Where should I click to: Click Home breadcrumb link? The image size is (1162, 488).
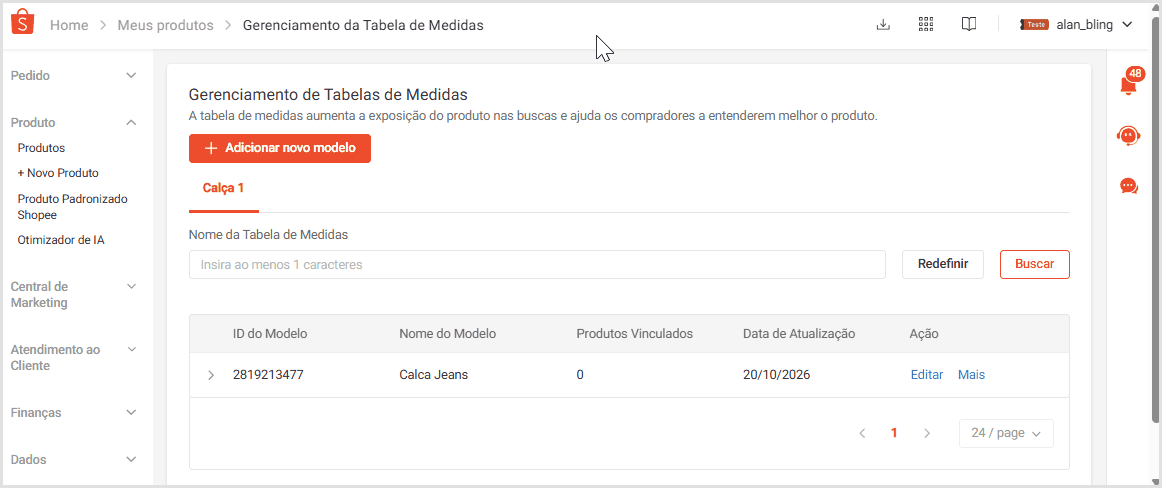[x=69, y=25]
